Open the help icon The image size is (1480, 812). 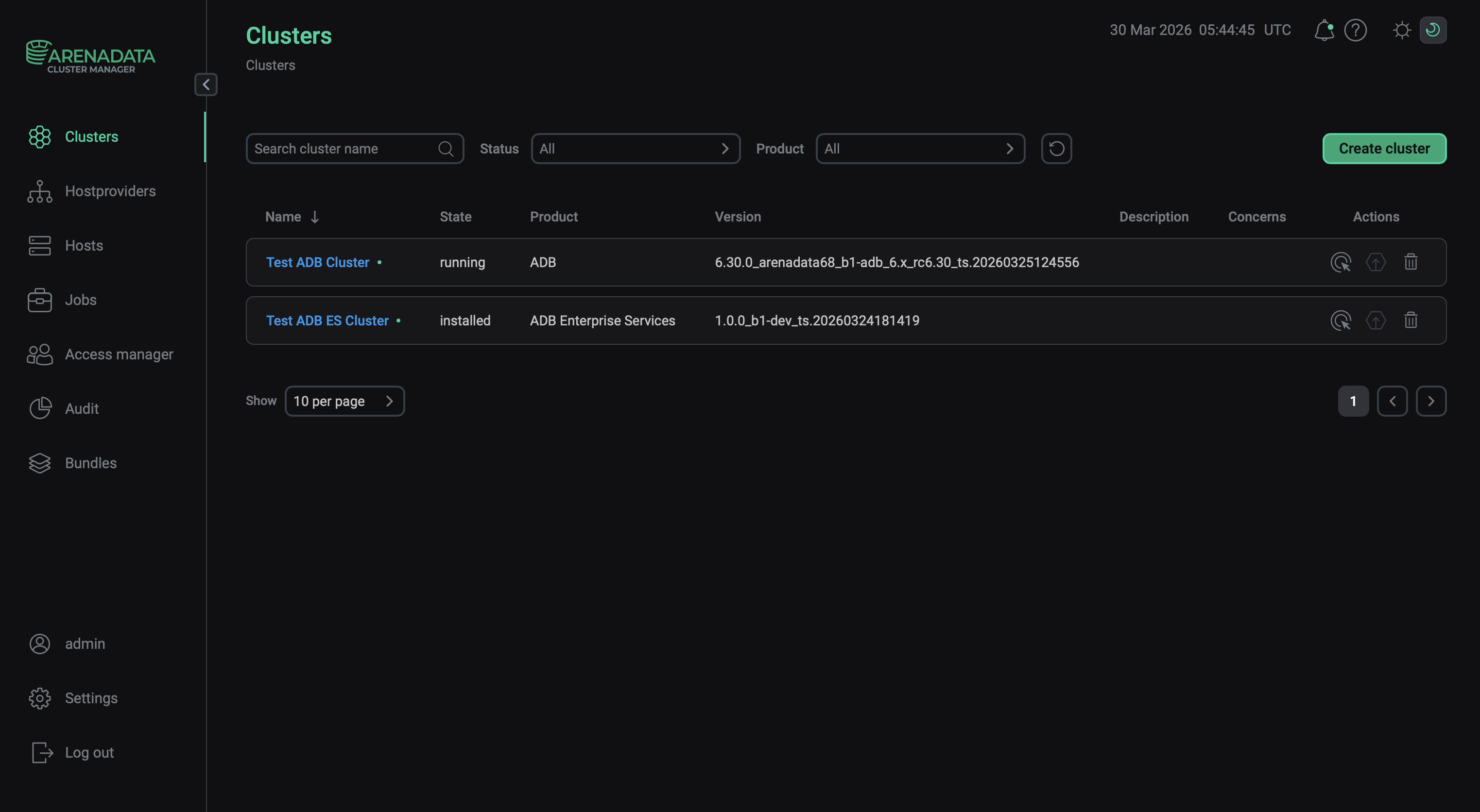(1356, 31)
